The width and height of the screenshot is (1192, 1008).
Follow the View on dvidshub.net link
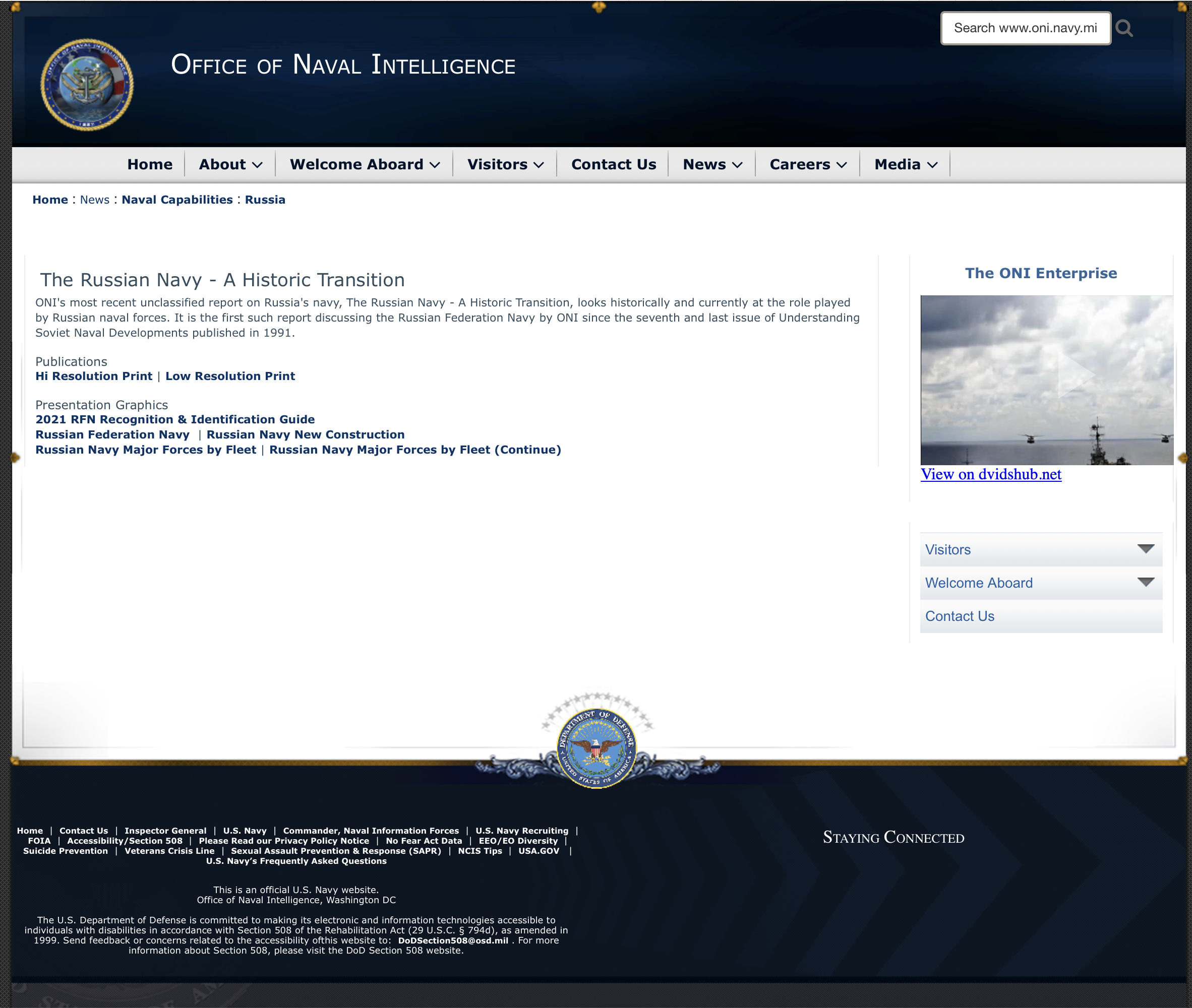click(x=991, y=474)
